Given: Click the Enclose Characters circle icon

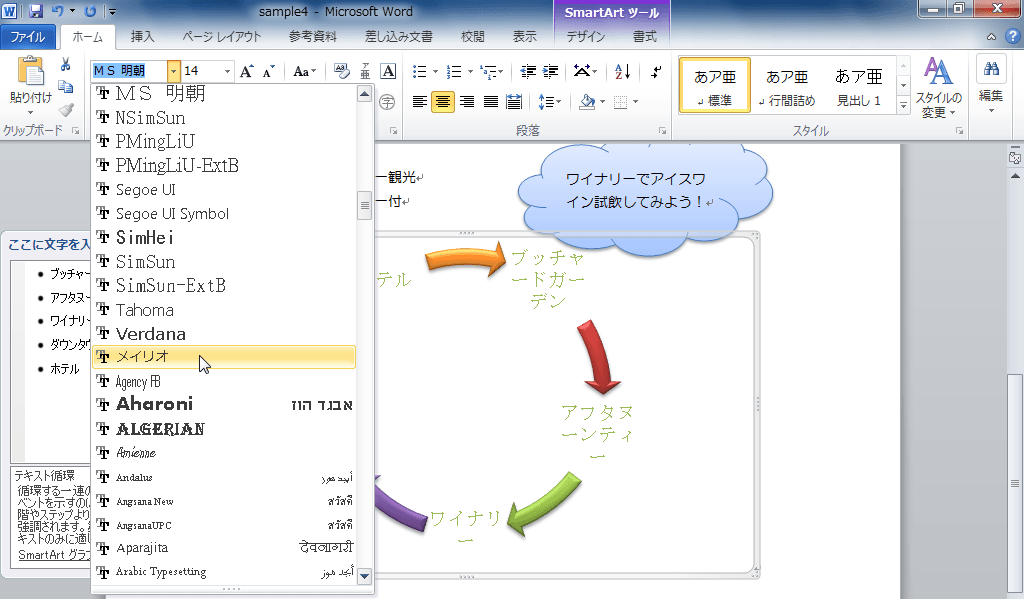Looking at the screenshot, I should tap(387, 102).
